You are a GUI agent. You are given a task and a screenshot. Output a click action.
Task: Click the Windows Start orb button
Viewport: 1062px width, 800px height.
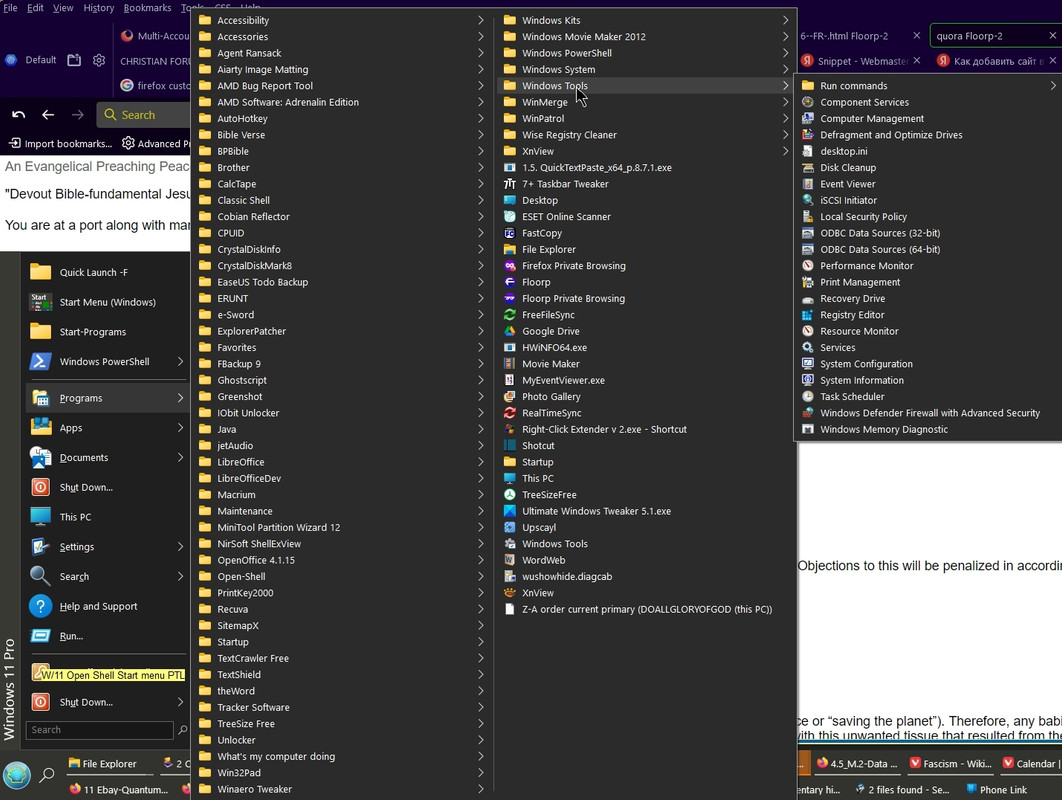[17, 776]
